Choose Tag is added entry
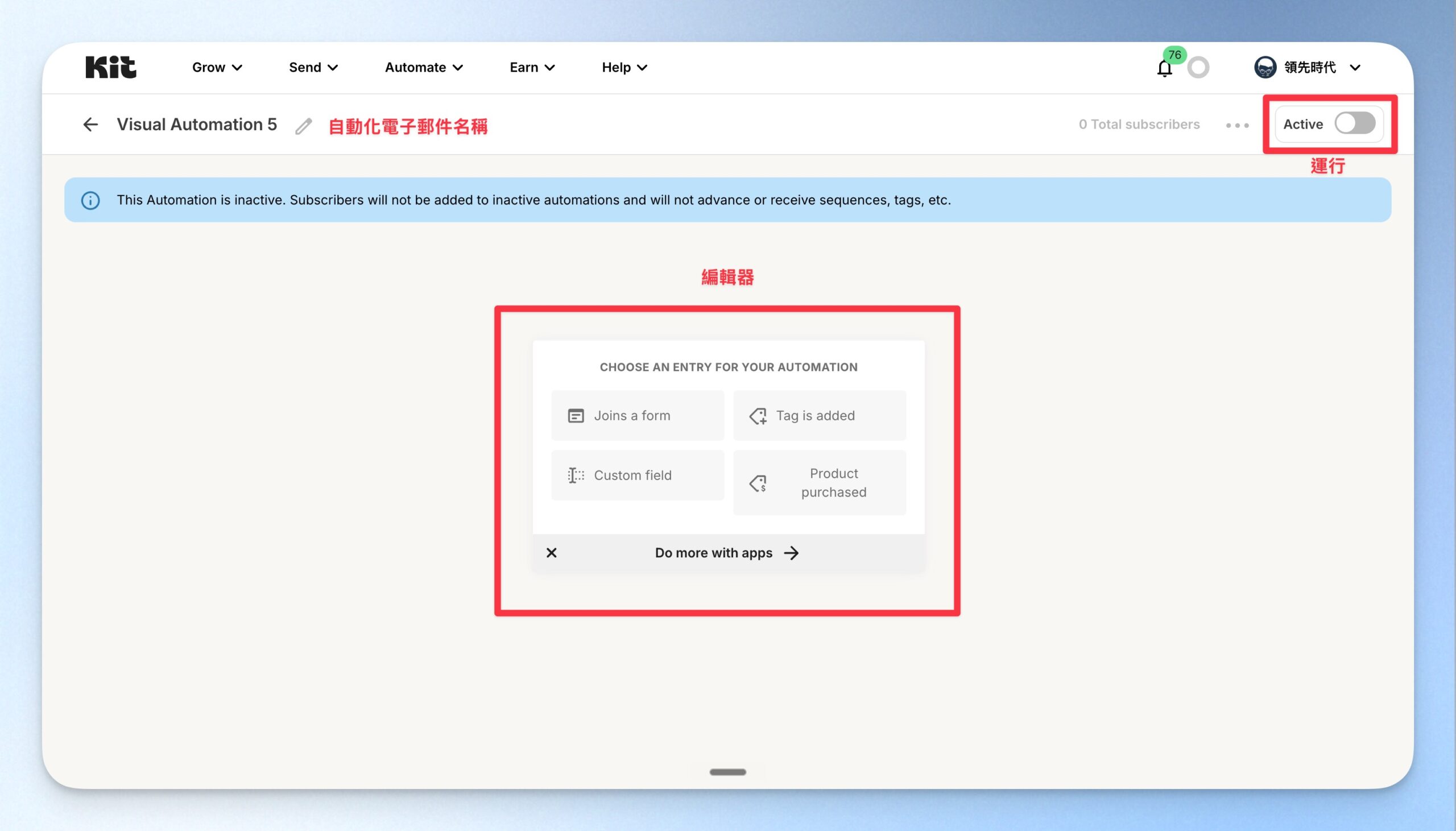This screenshot has height=831, width=1456. click(820, 415)
